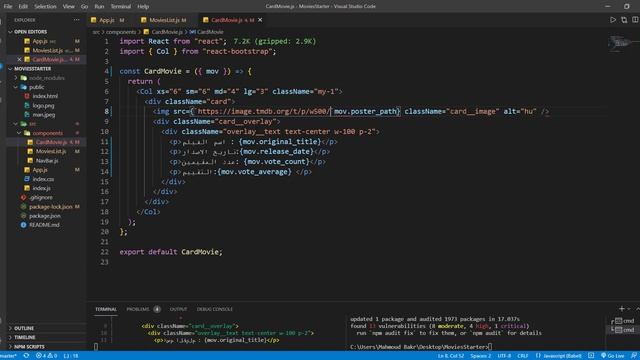
Task: Change Spaces: 2 indentation setting
Action: click(480, 356)
